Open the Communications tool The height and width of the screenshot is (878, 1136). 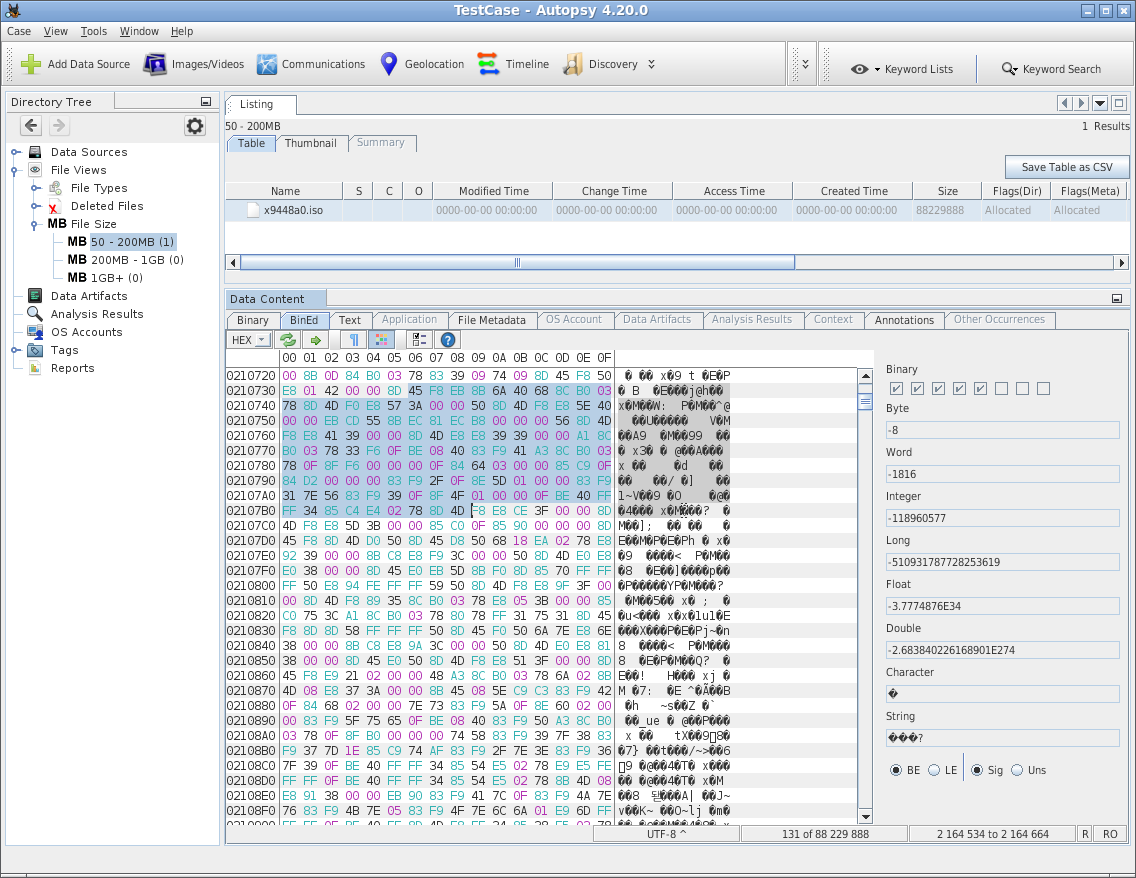click(311, 64)
